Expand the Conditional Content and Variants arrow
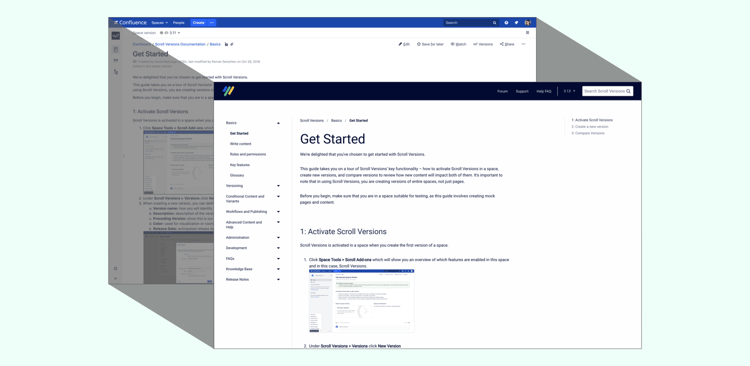Screen dimensions: 750x366 278,196
